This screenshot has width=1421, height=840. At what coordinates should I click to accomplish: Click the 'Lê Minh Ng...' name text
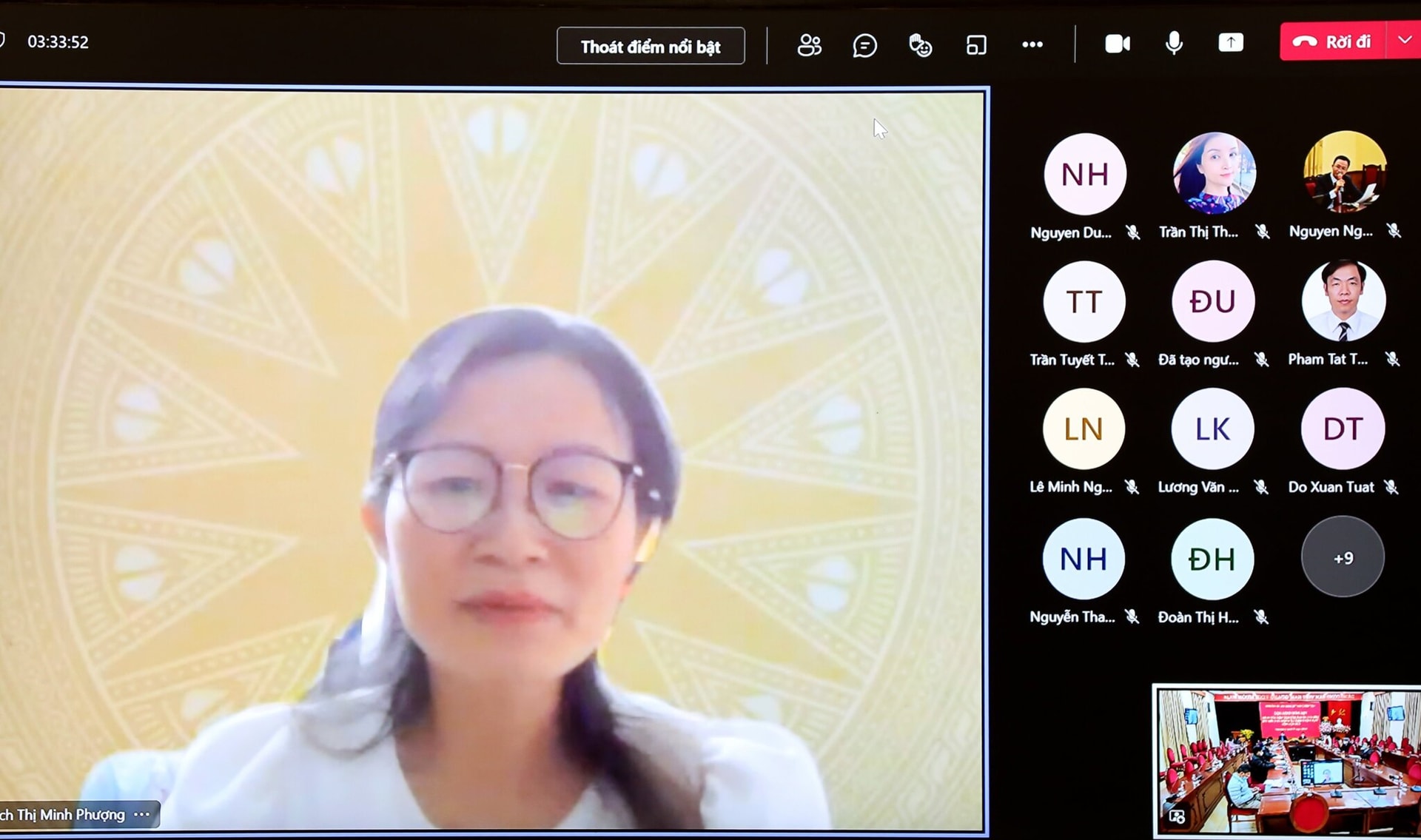[x=1071, y=487]
